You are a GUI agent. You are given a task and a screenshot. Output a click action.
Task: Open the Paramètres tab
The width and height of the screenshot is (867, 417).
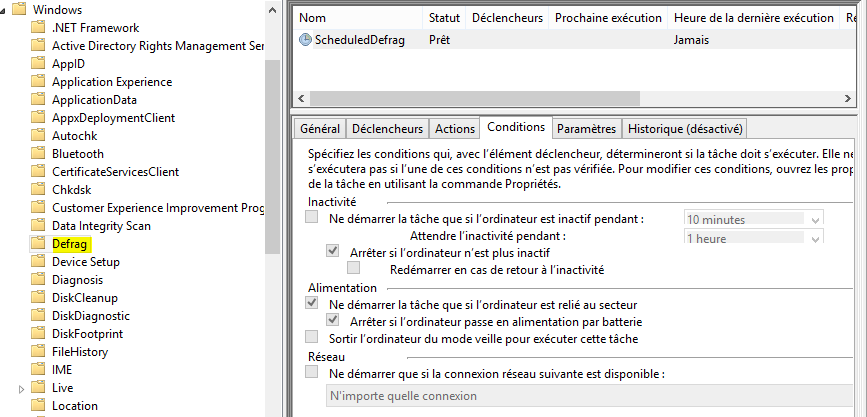(x=587, y=129)
